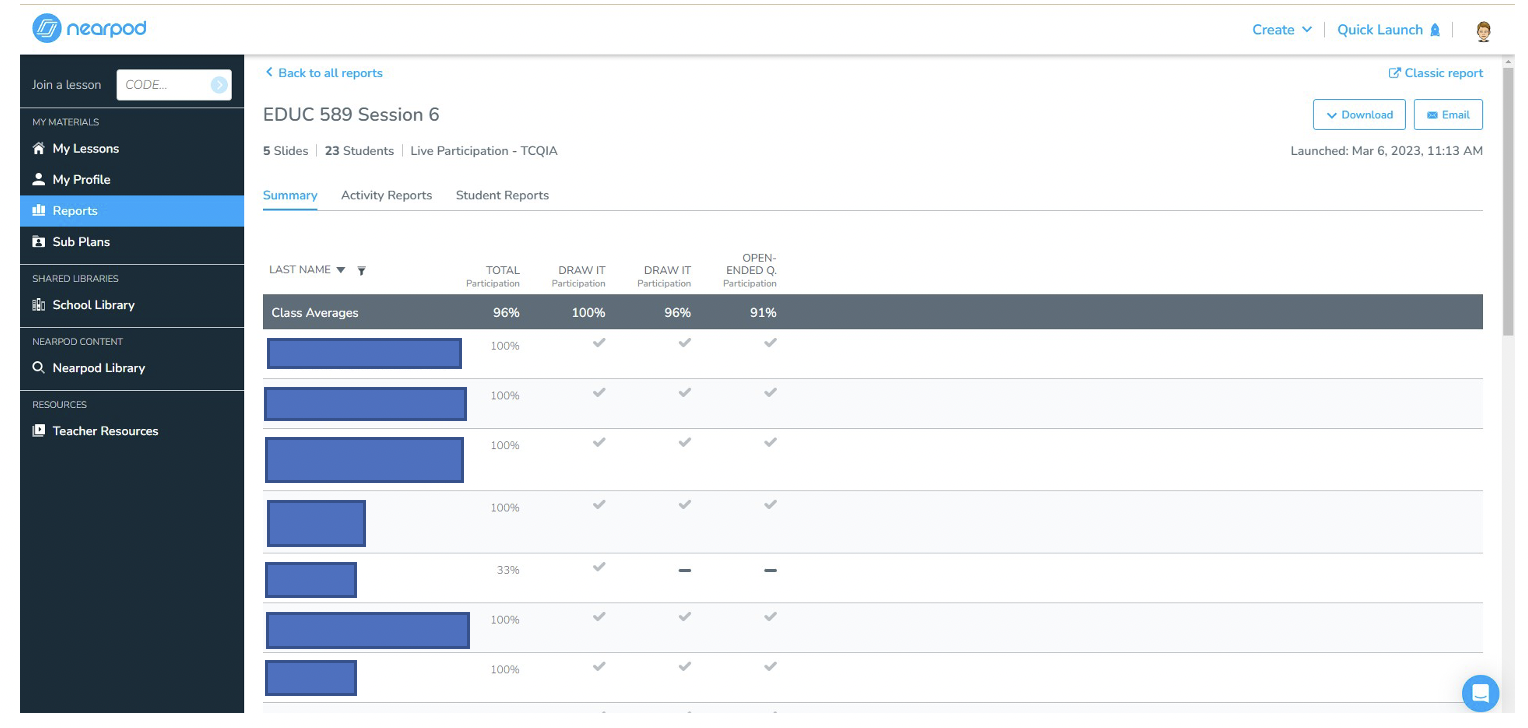Image resolution: width=1528 pixels, height=728 pixels.
Task: Switch to the Activity Reports tab
Action: tap(386, 195)
